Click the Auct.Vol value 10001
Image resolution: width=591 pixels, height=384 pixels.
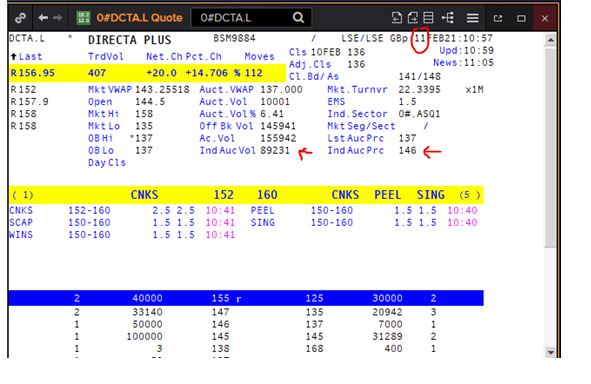[275, 102]
